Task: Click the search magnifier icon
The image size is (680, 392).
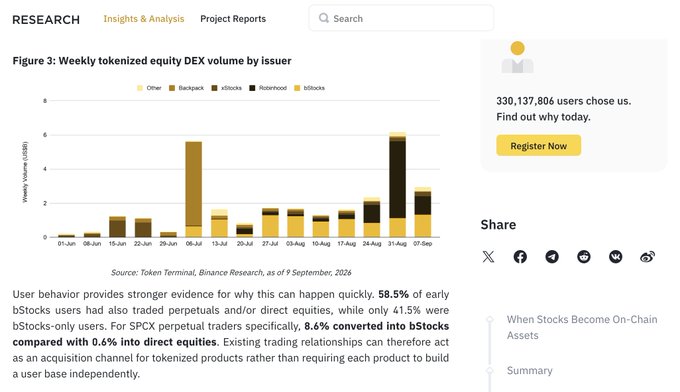Action: coord(324,18)
